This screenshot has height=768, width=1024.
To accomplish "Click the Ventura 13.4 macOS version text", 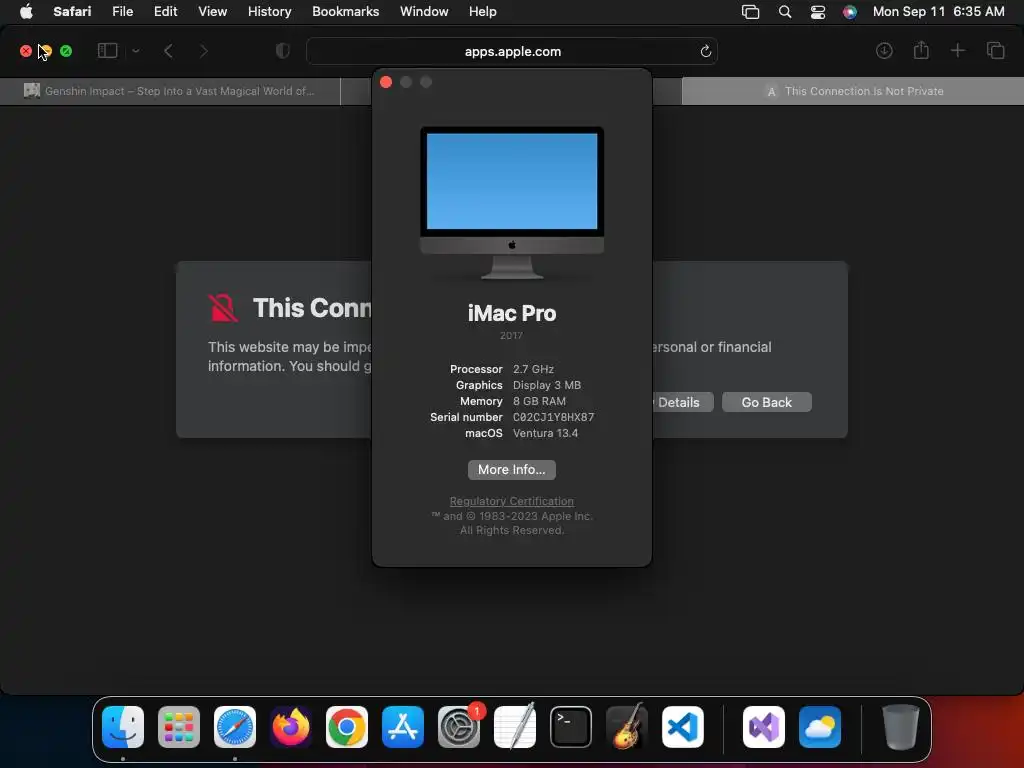I will coord(545,433).
